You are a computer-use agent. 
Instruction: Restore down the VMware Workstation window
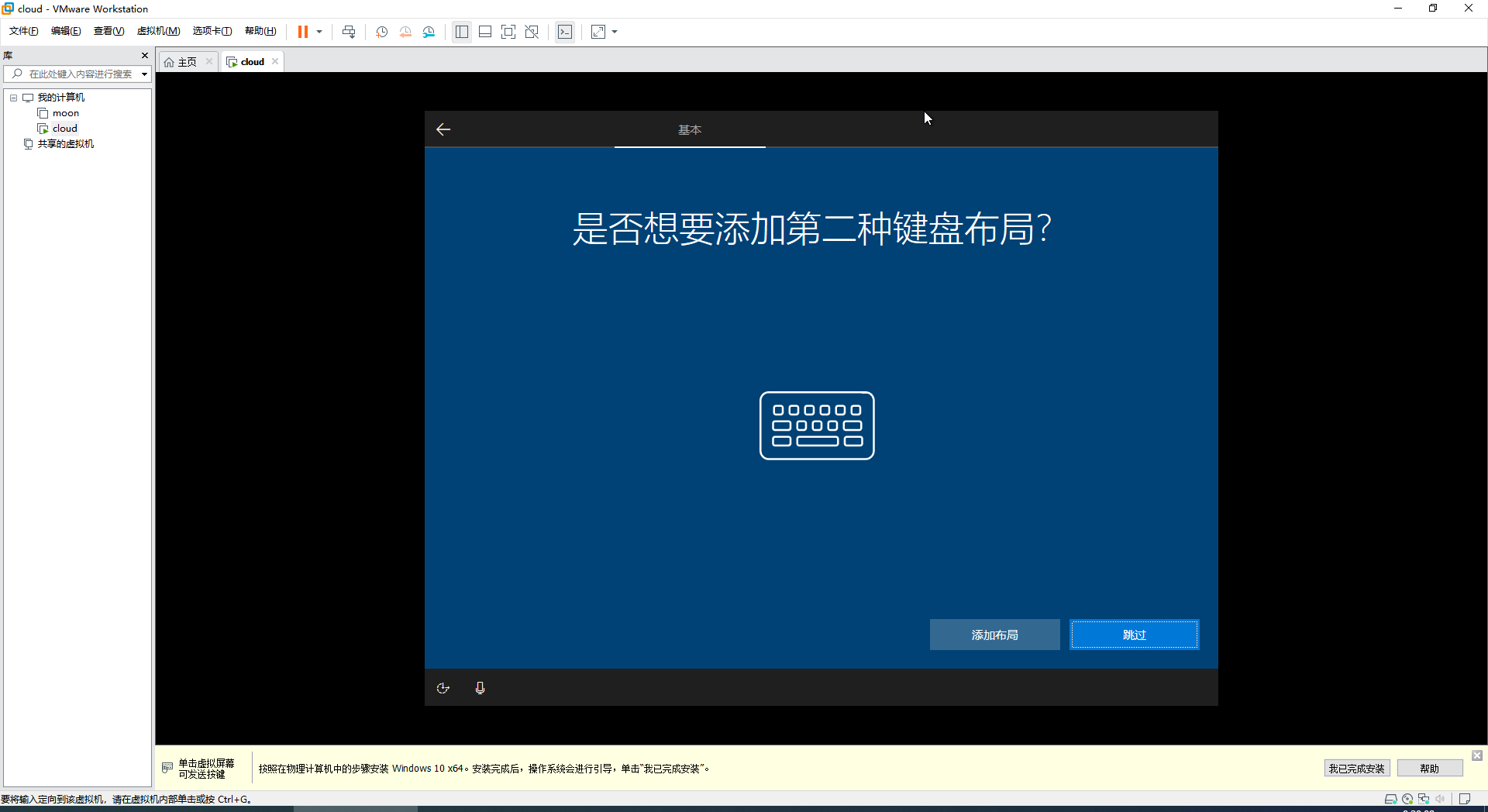1433,9
